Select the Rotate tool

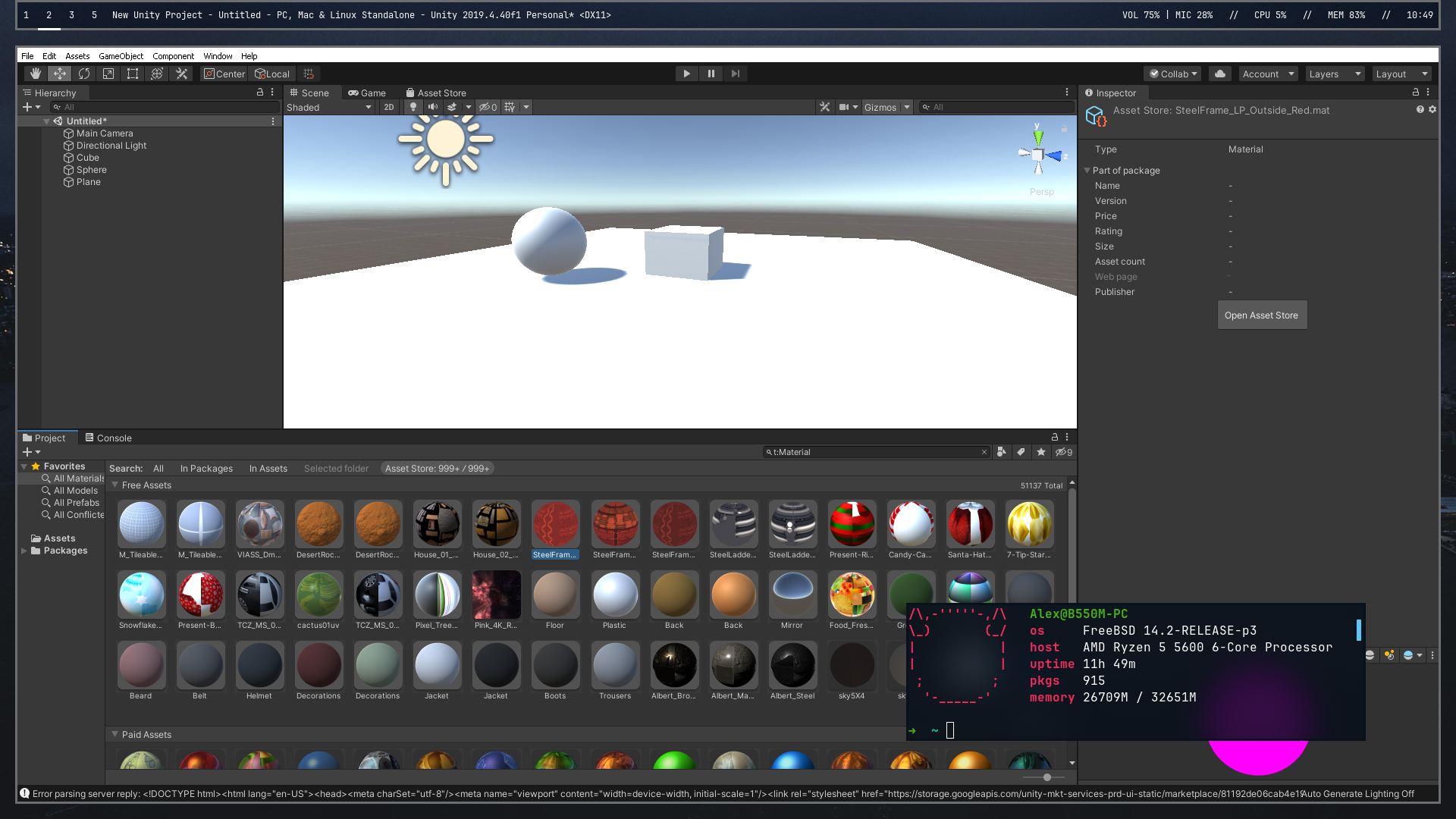coord(84,74)
